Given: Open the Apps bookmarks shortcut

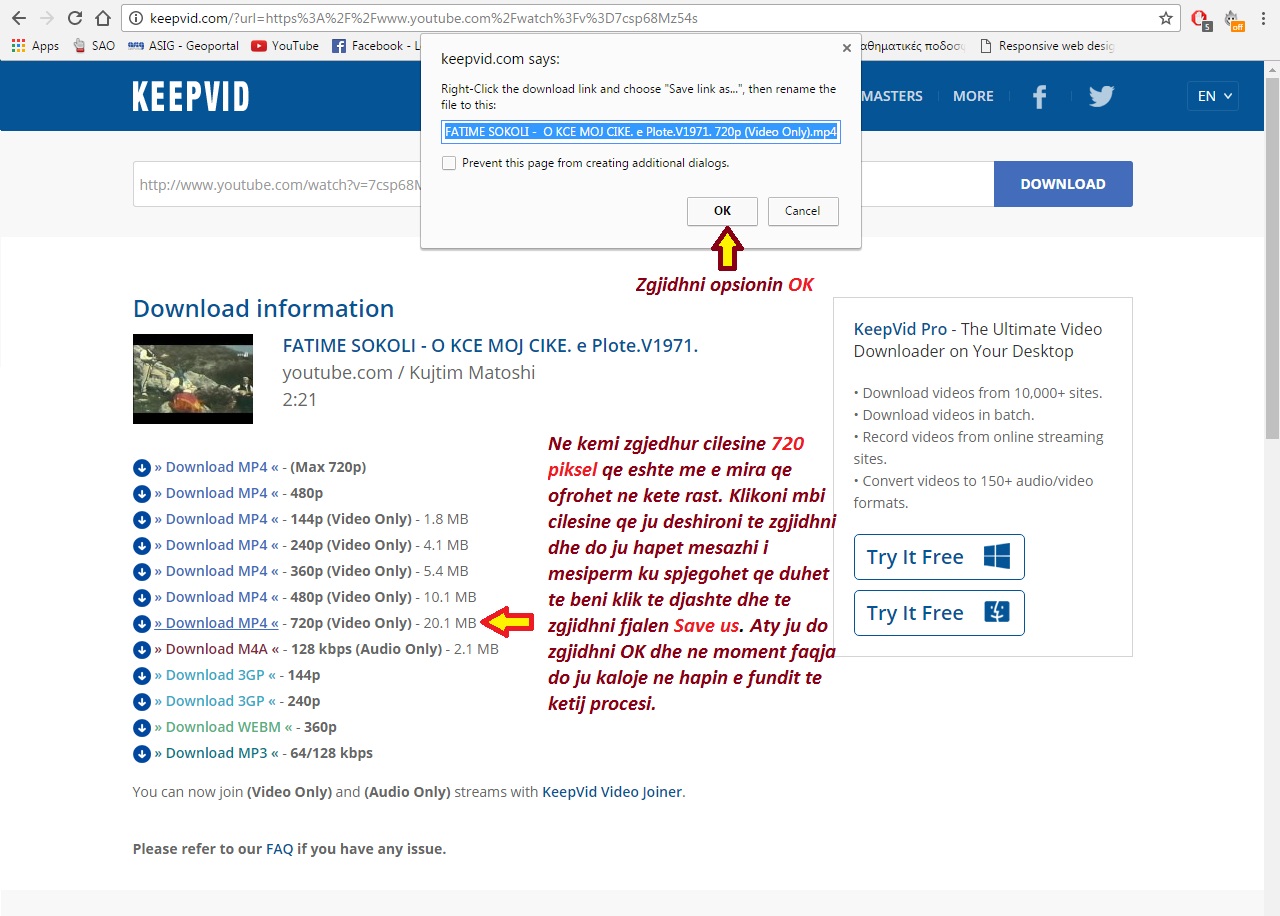Looking at the screenshot, I should coord(35,46).
